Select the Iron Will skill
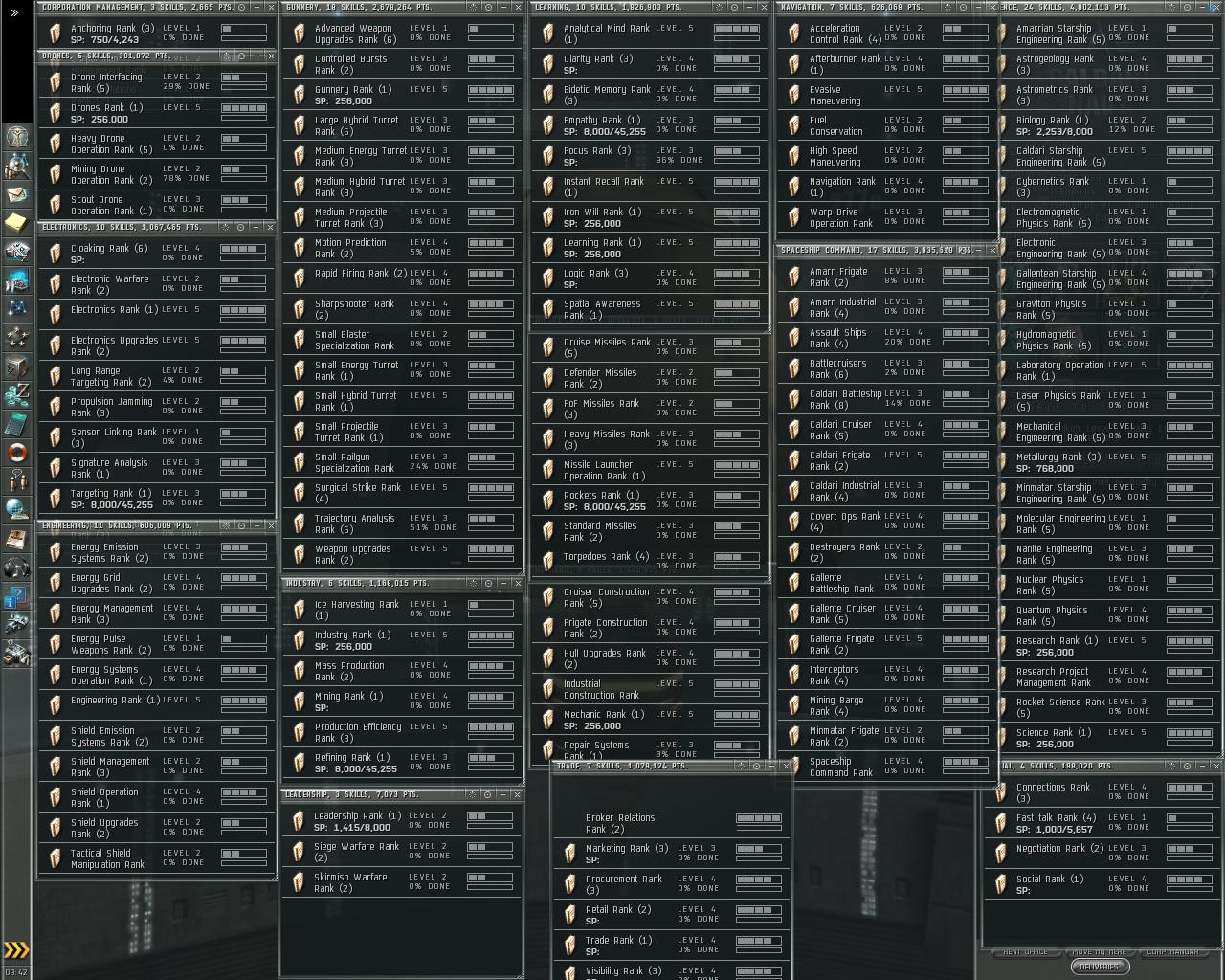This screenshot has height=980, width=1225. (x=650, y=217)
